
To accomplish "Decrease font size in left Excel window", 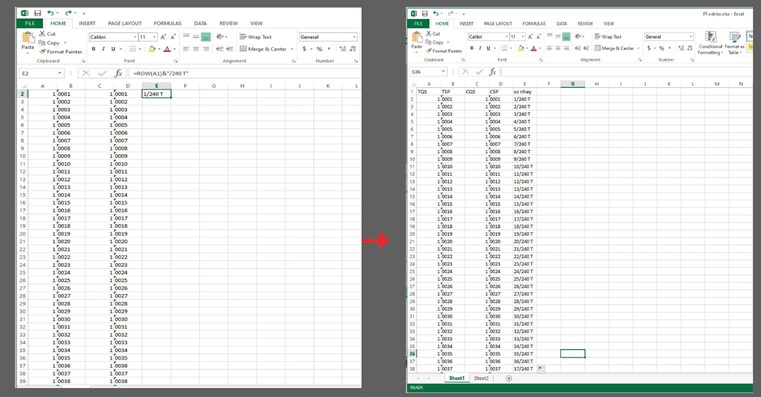I will pyautogui.click(x=173, y=37).
